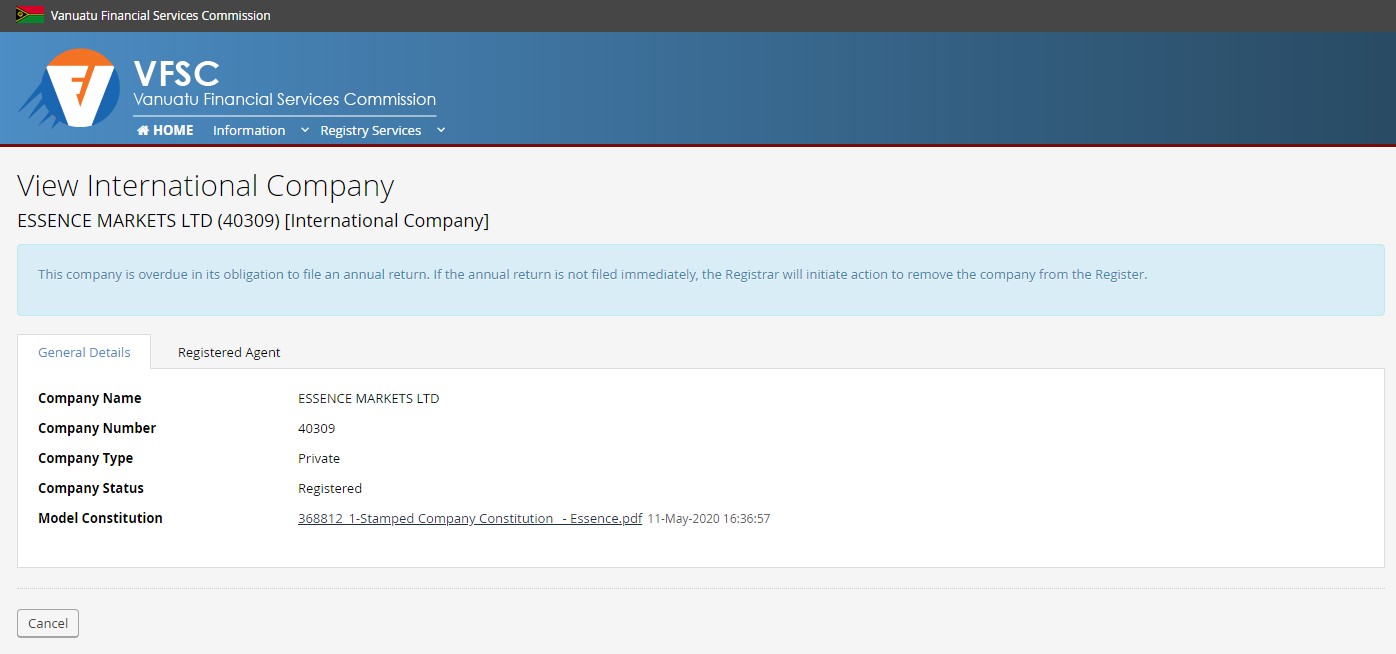This screenshot has width=1396, height=654.
Task: Click the Company Name label
Action: pyautogui.click(x=90, y=398)
